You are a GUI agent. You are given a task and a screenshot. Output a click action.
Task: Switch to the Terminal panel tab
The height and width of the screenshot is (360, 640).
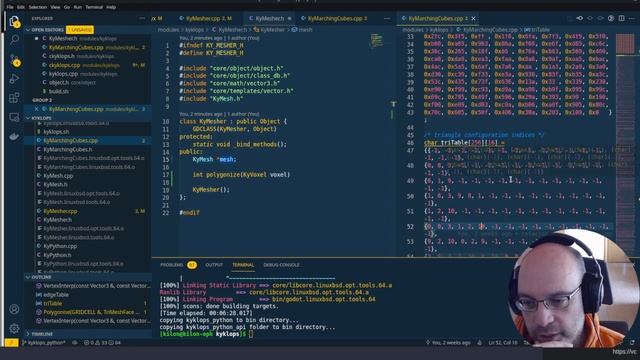click(243, 265)
